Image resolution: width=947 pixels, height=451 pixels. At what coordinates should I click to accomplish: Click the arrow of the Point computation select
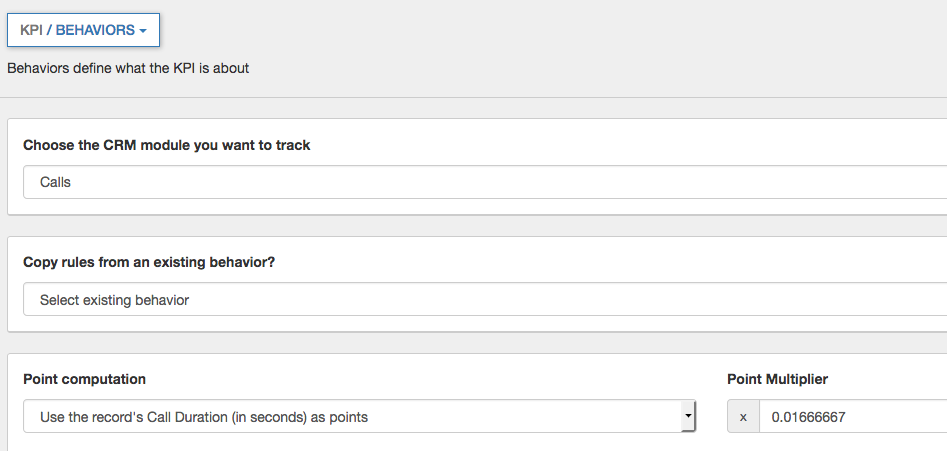coord(687,417)
